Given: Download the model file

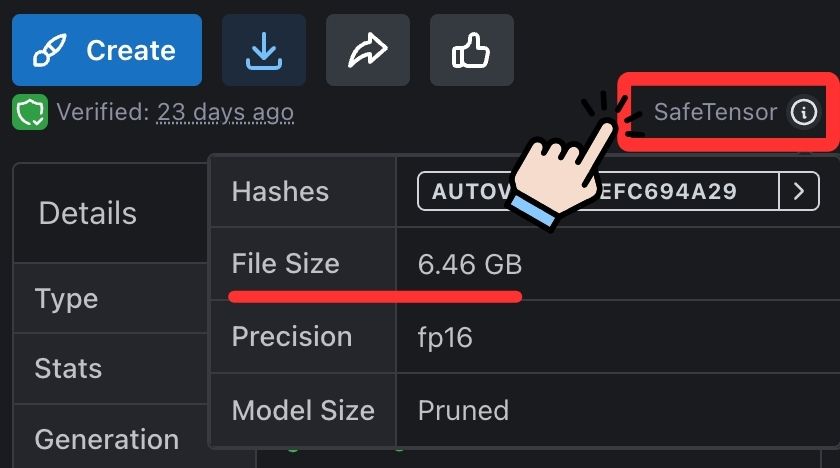Looking at the screenshot, I should pos(263,50).
